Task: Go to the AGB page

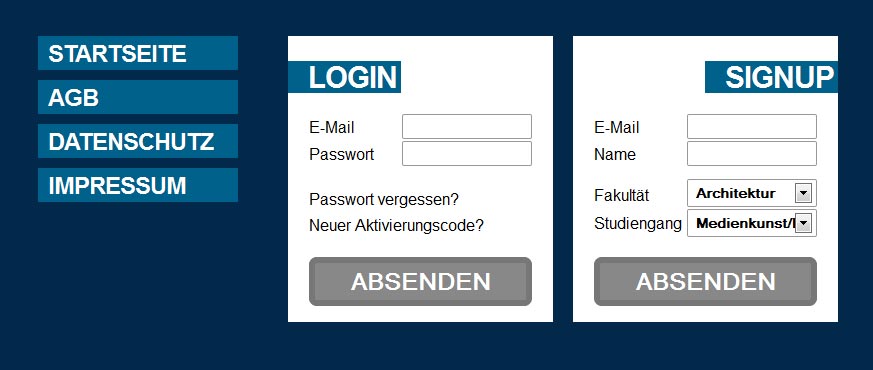Action: pos(138,97)
